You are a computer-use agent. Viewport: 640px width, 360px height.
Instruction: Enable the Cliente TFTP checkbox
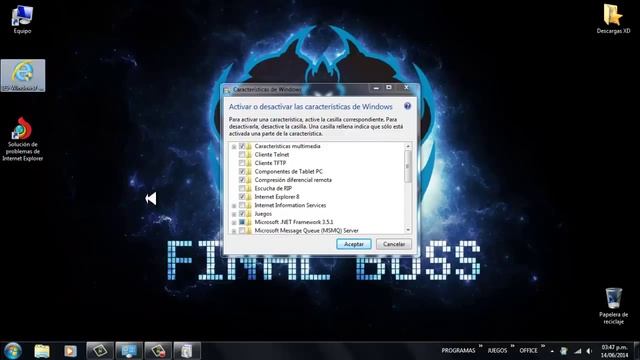pos(242,163)
